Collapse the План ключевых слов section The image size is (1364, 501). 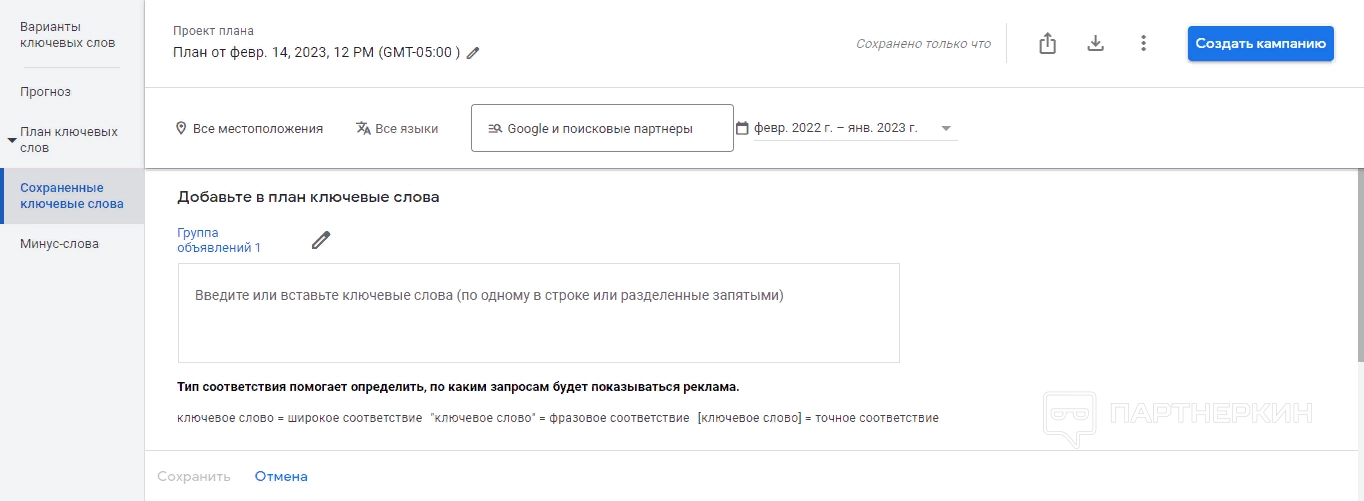pyautogui.click(x=12, y=140)
